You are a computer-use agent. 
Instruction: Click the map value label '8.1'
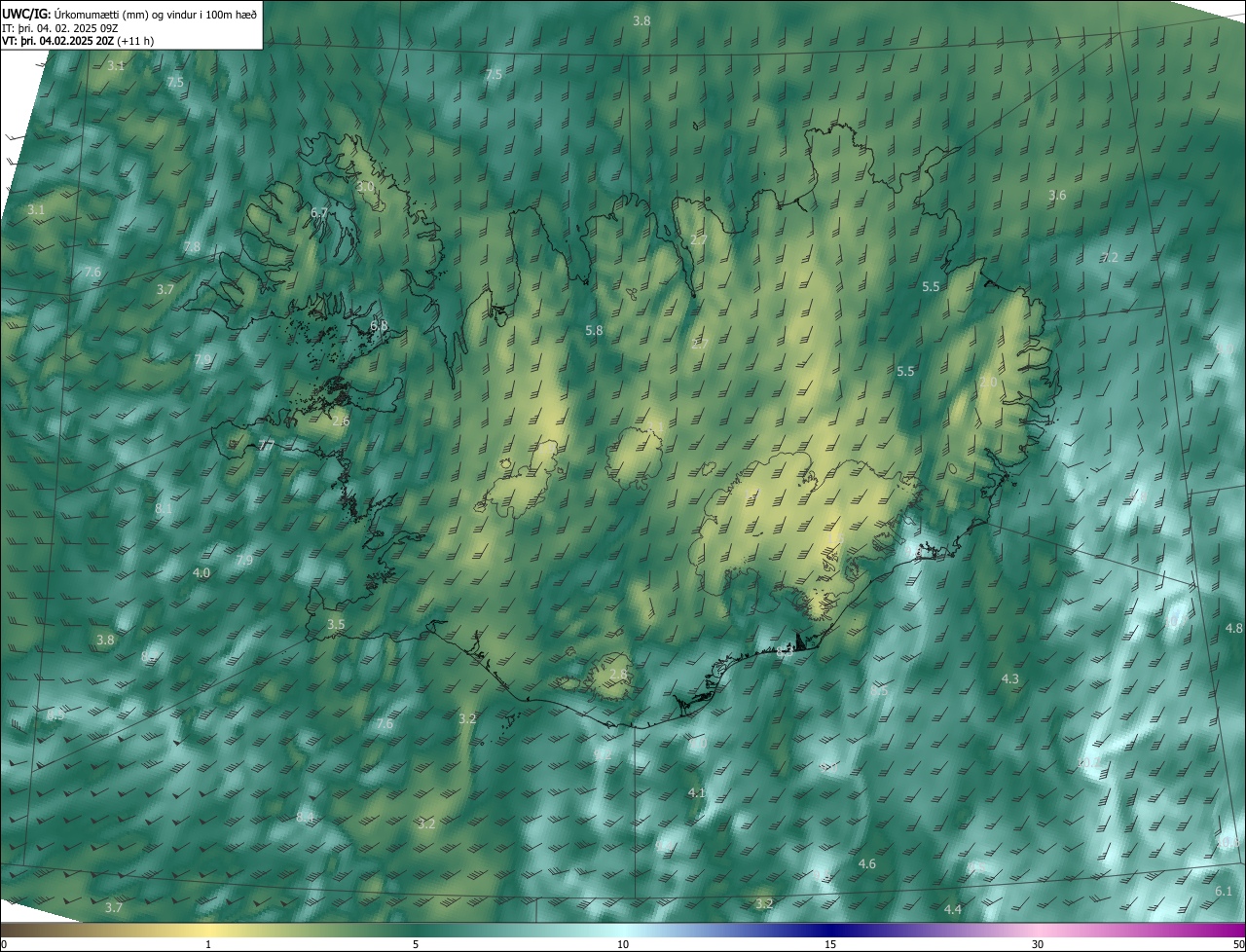[x=164, y=508]
